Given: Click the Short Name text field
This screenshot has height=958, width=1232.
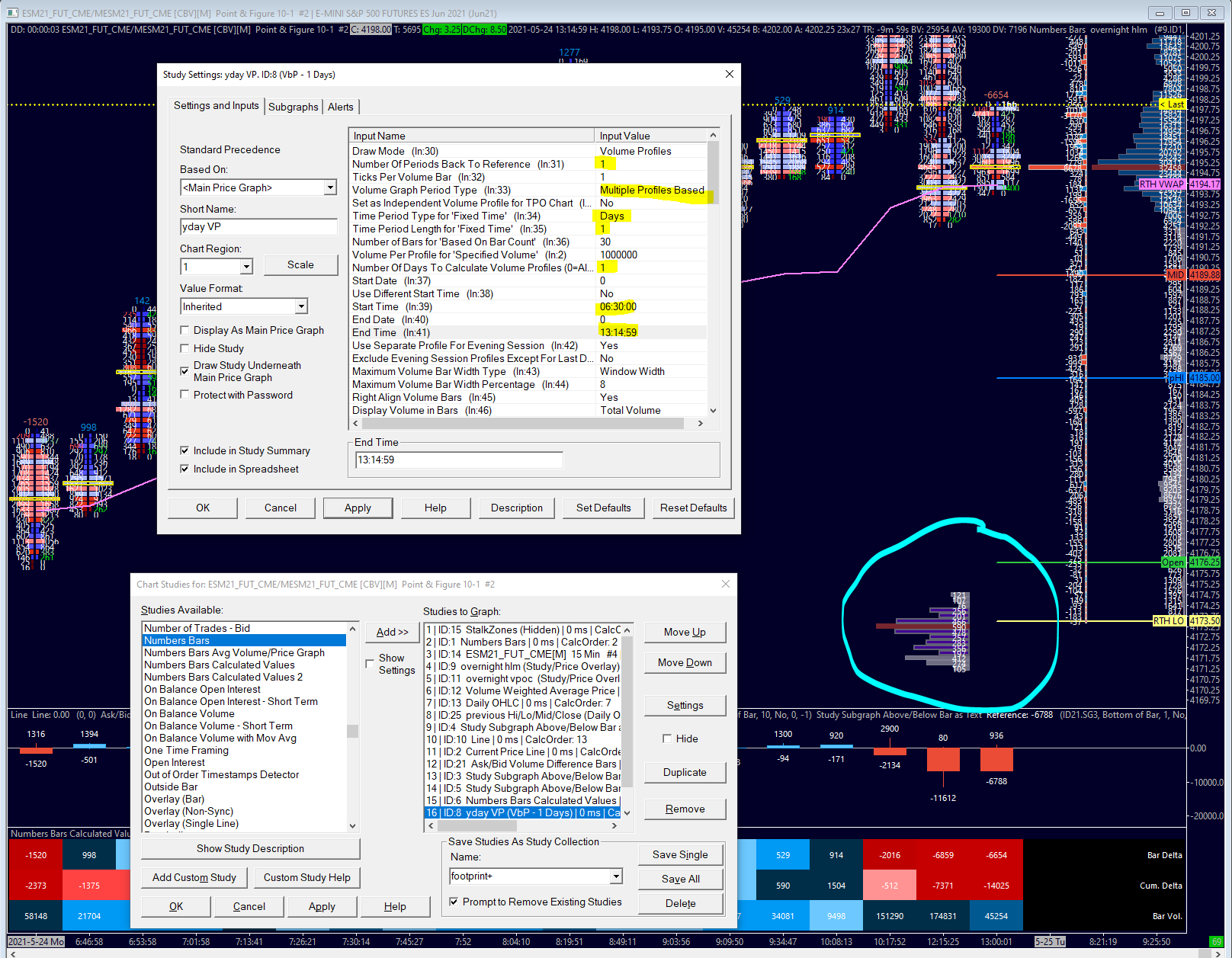Looking at the screenshot, I should tap(258, 227).
